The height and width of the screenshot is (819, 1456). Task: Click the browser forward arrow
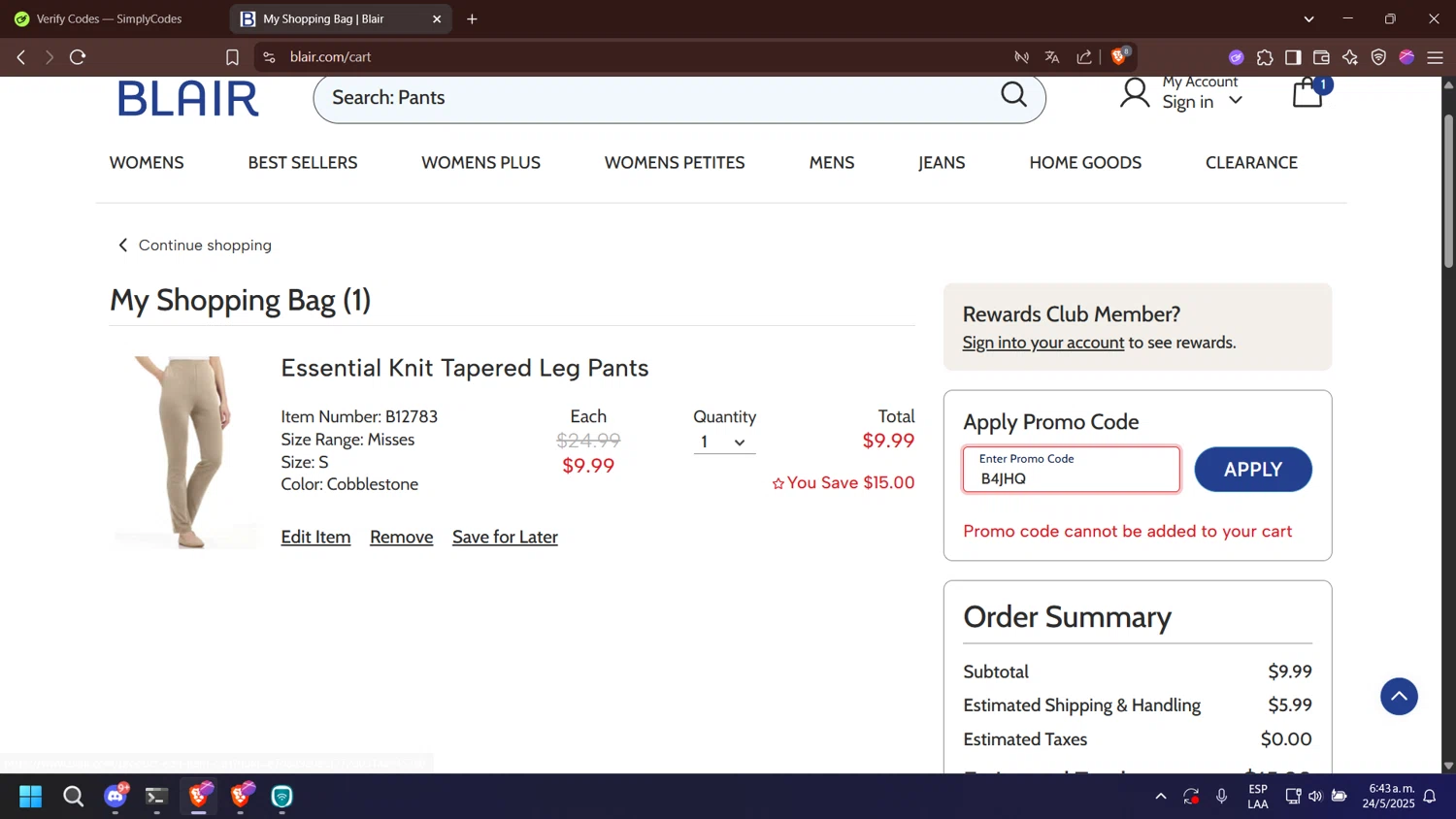click(x=49, y=57)
